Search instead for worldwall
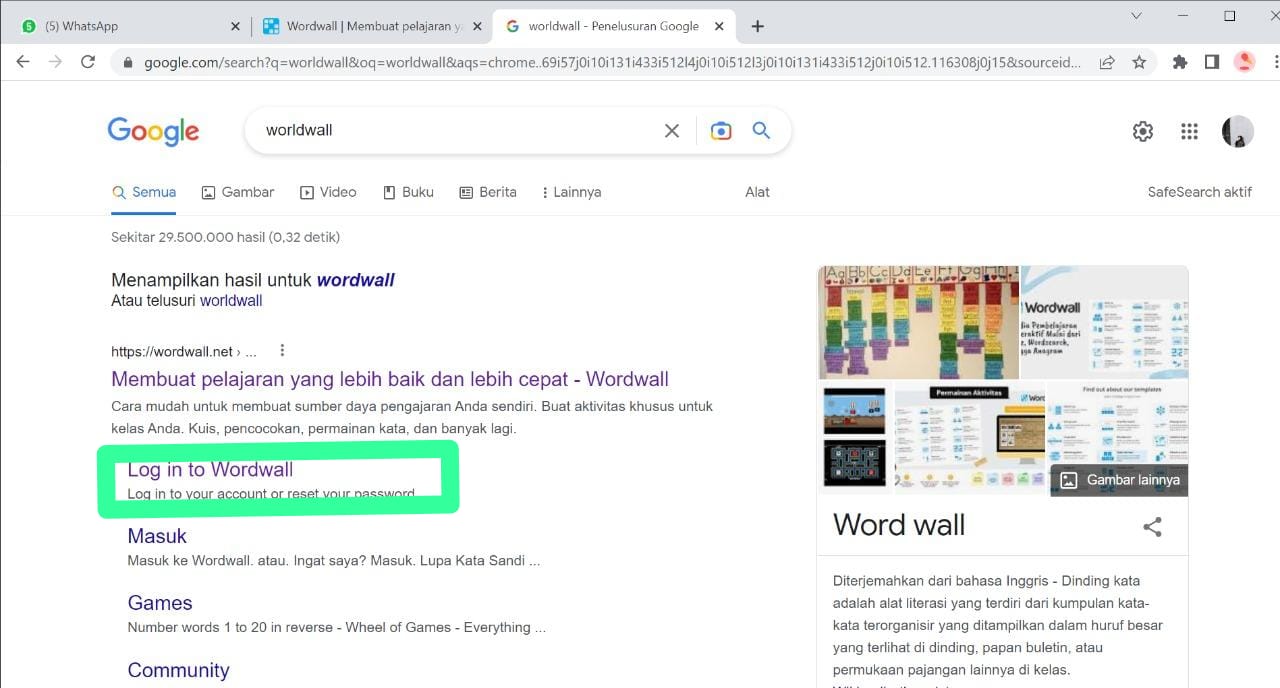1280x688 pixels. tap(231, 301)
